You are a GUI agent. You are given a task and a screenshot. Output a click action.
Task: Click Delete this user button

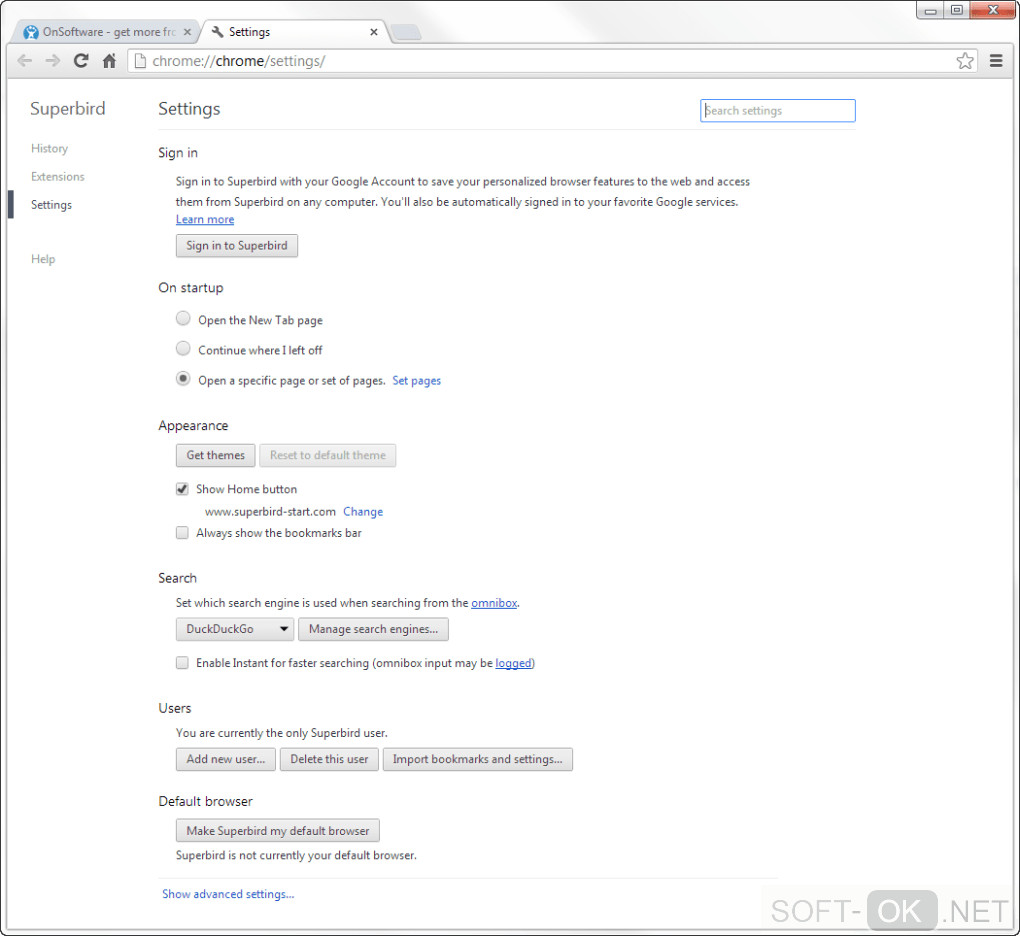329,759
